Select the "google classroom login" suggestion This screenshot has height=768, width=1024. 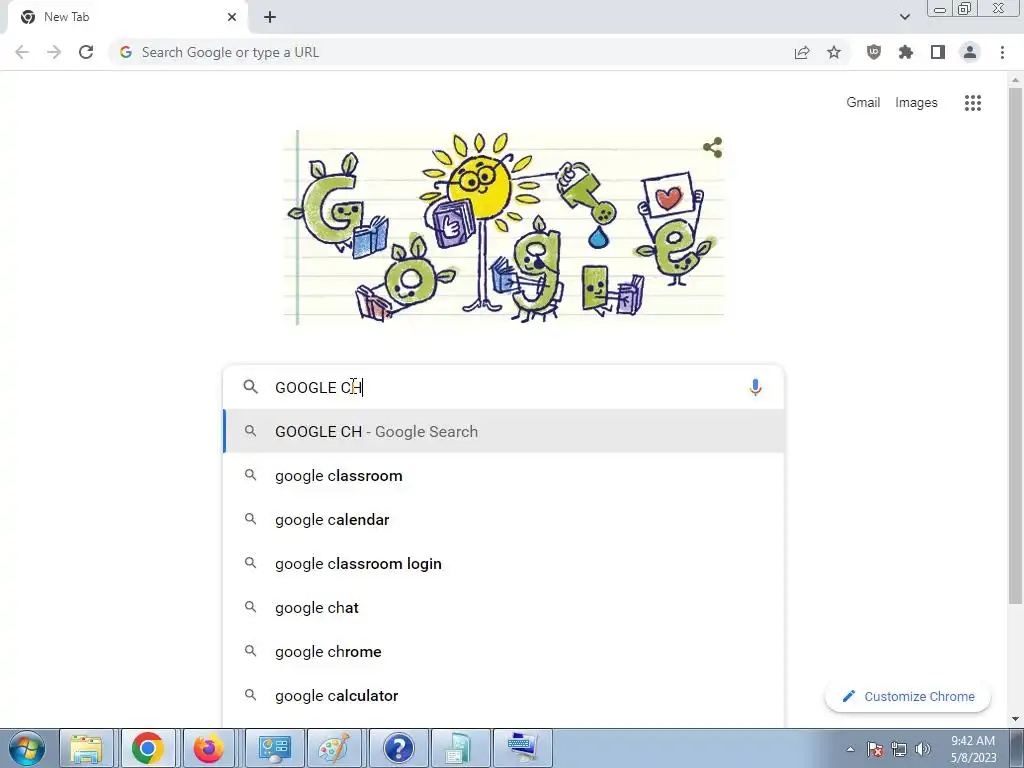pyautogui.click(x=504, y=564)
